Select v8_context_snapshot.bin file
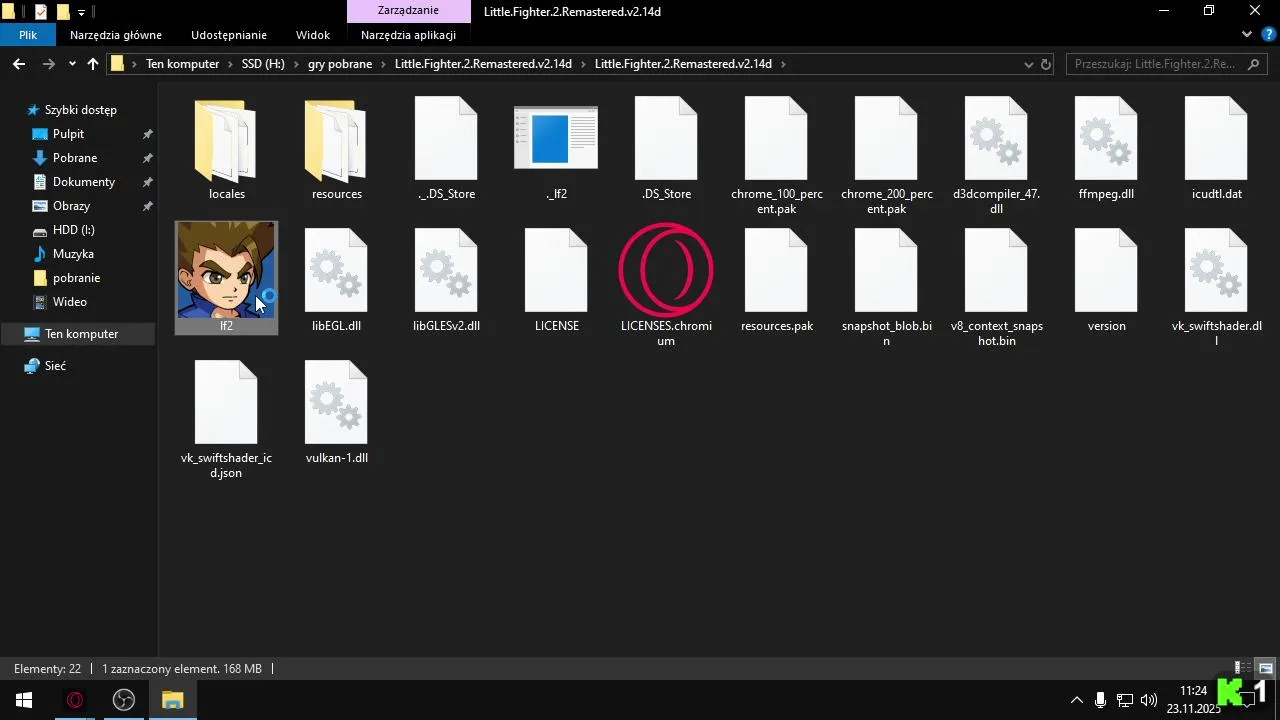Image resolution: width=1280 pixels, height=720 pixels. (x=996, y=287)
